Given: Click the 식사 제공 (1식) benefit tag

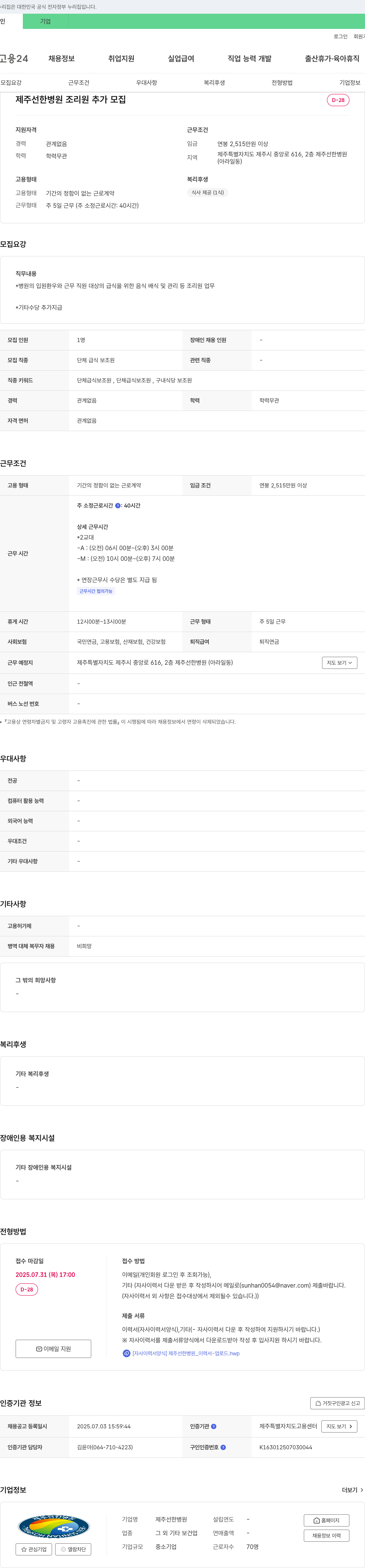Looking at the screenshot, I should click(208, 193).
